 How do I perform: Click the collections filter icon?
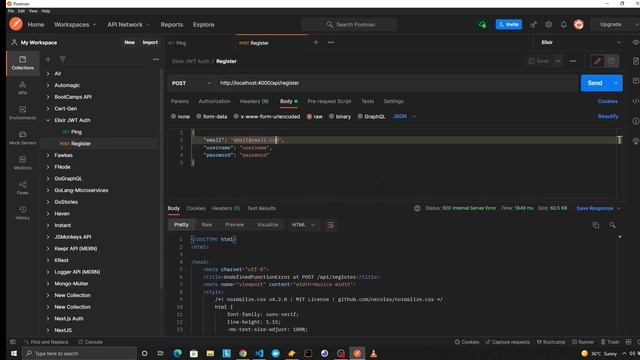point(62,60)
